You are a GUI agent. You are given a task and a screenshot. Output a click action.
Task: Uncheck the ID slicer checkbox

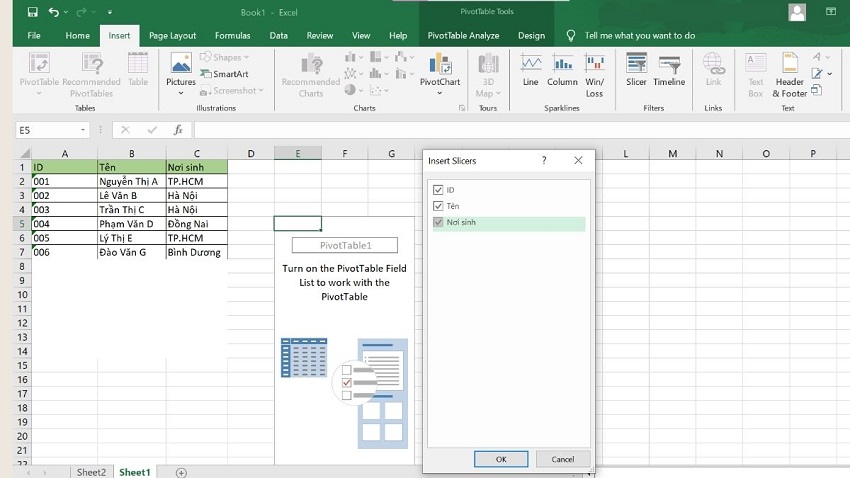pos(437,190)
